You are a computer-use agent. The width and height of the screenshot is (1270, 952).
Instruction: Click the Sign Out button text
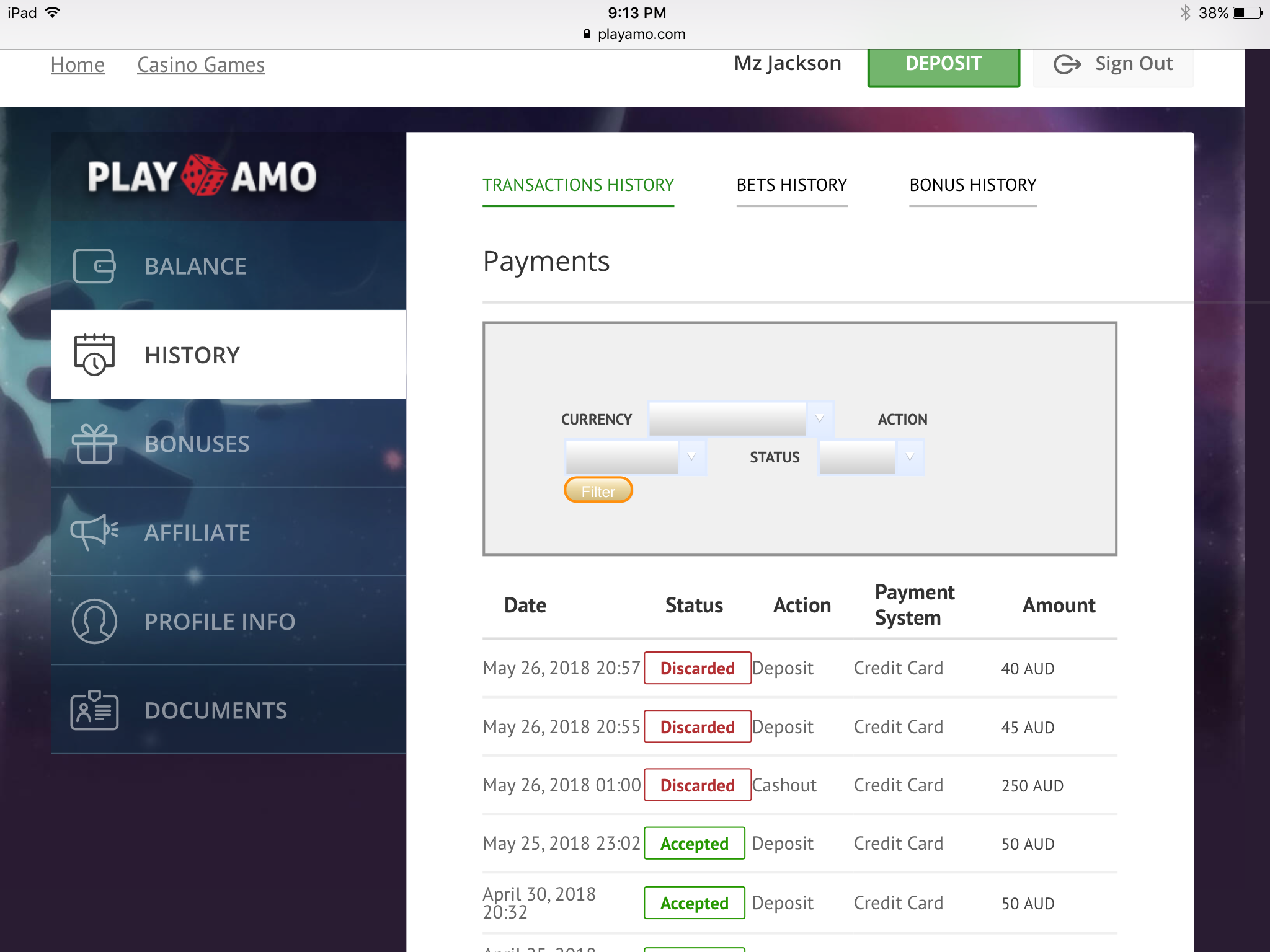1134,64
